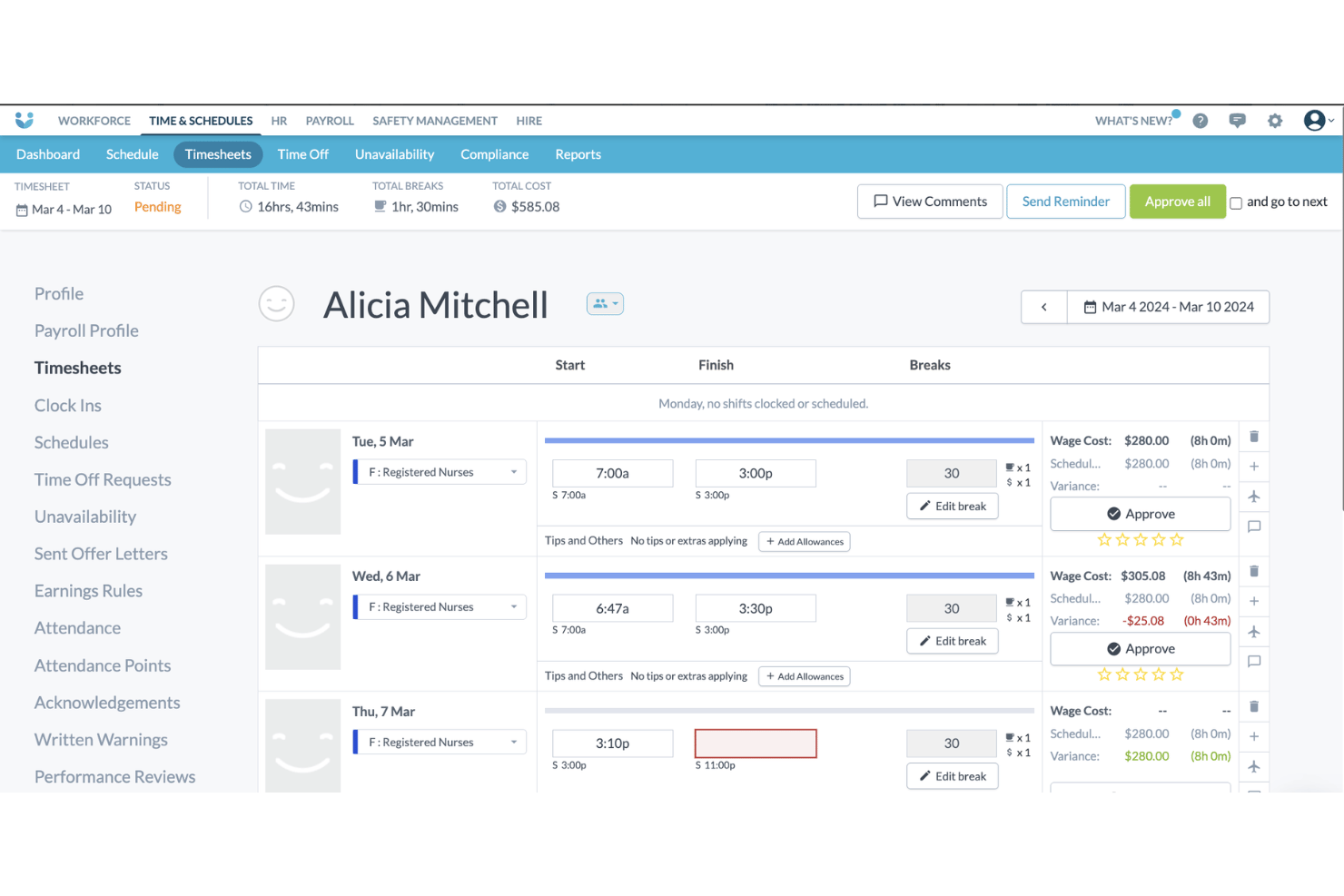Click the What's New? link

(x=1133, y=121)
